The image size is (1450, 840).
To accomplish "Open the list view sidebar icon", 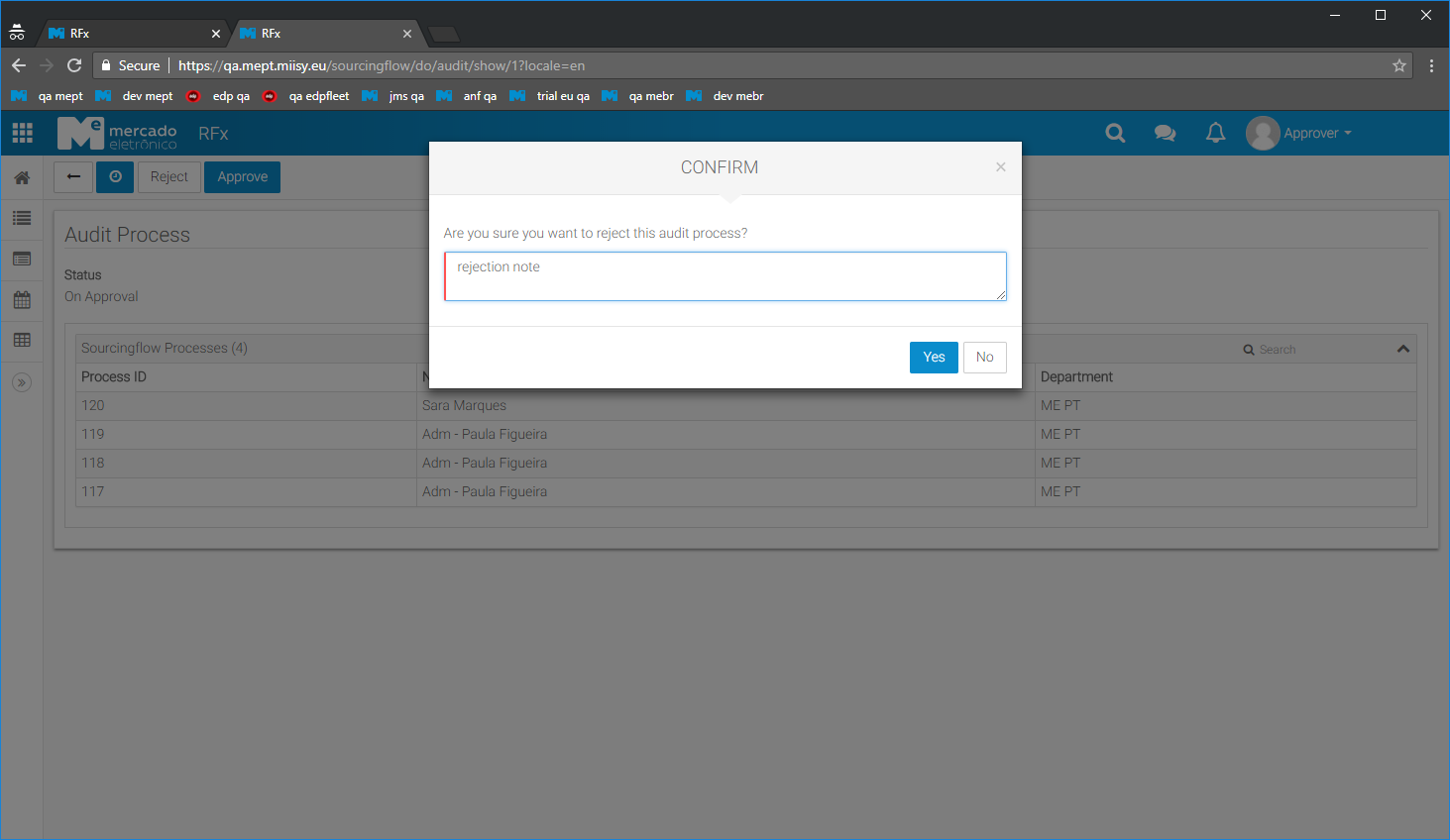I will (x=22, y=218).
